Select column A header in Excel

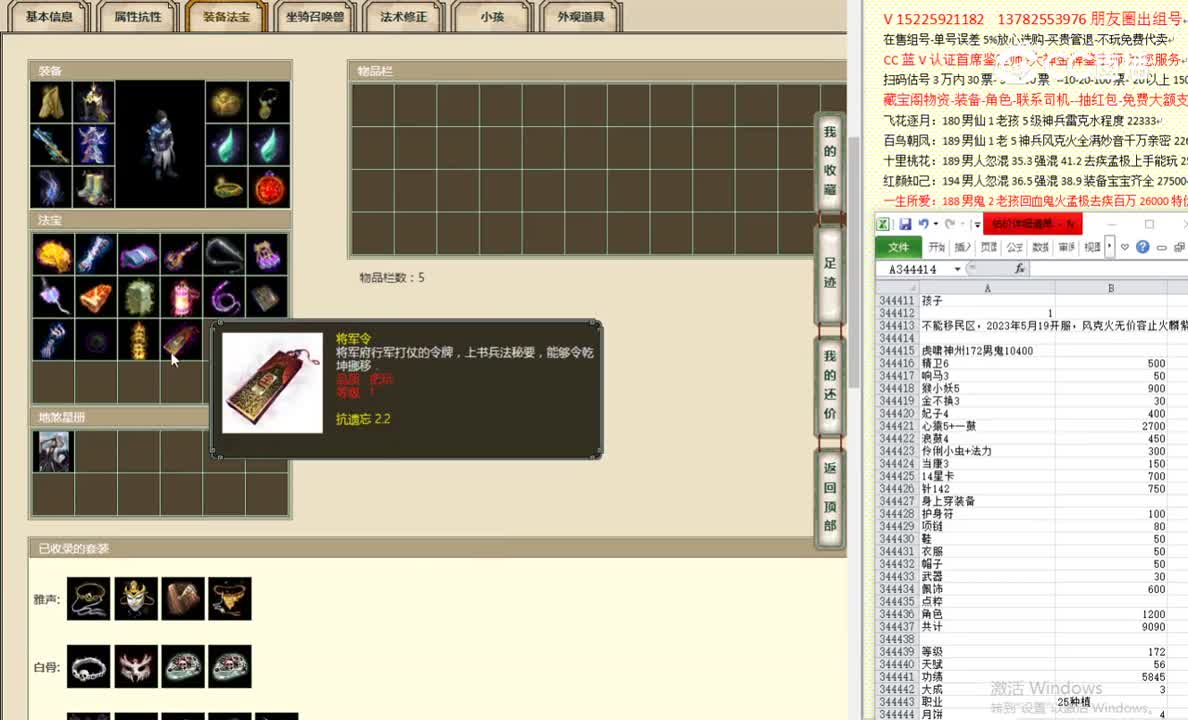(987, 288)
